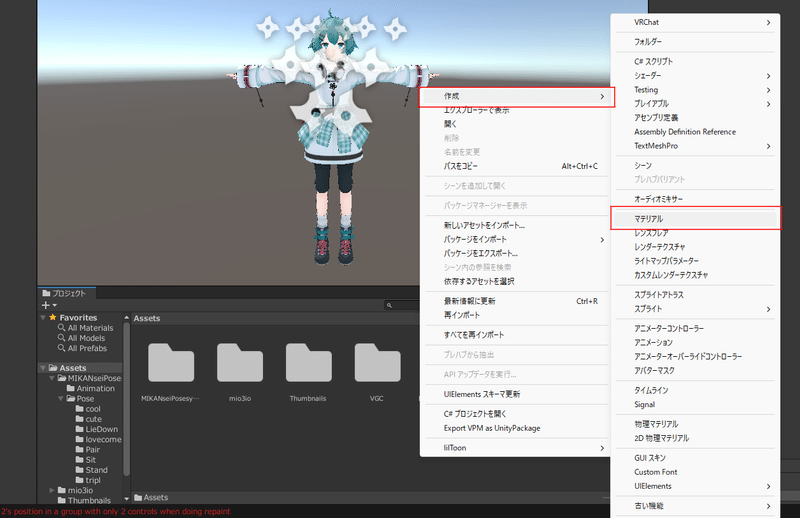Switch to the プロジェクト tab
Viewport: 800px width, 518px height.
pyautogui.click(x=65, y=293)
